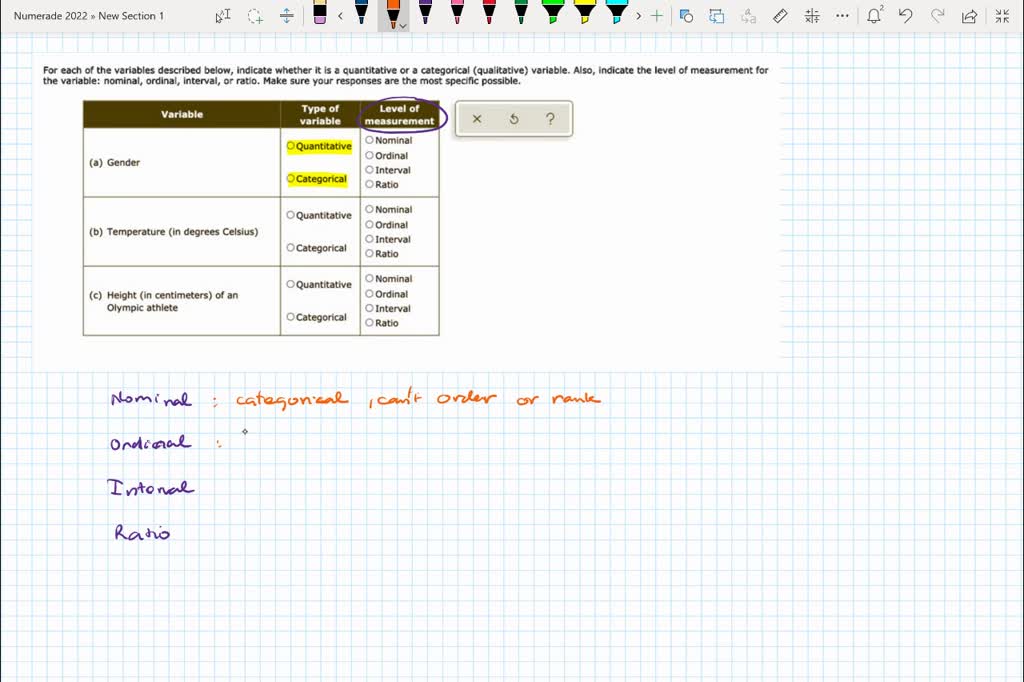1024x682 pixels.
Task: Select the orange pen
Action: point(394,12)
